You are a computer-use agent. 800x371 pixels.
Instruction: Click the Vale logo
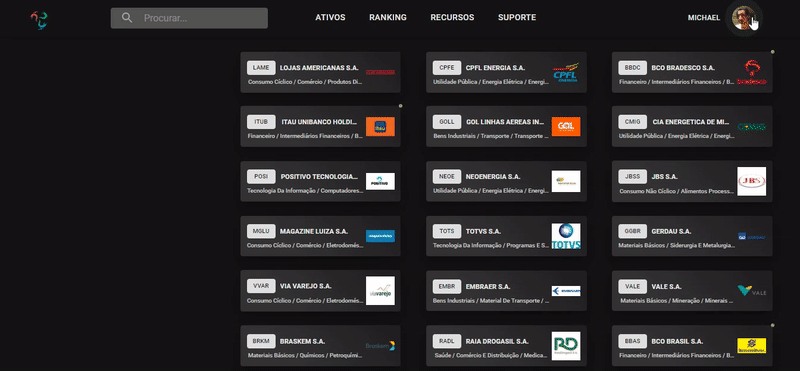coord(752,291)
